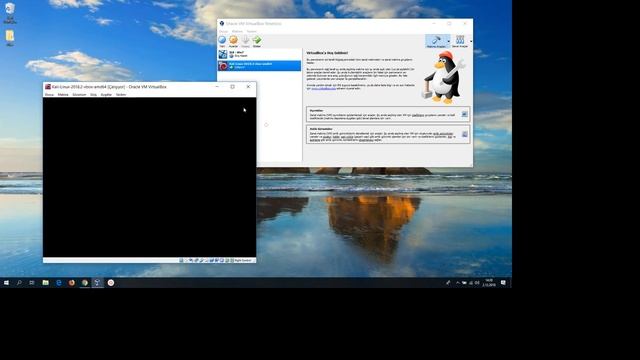This screenshot has width=640, height=360.
Task: Launch Chrome from taskbar
Action: (85, 282)
